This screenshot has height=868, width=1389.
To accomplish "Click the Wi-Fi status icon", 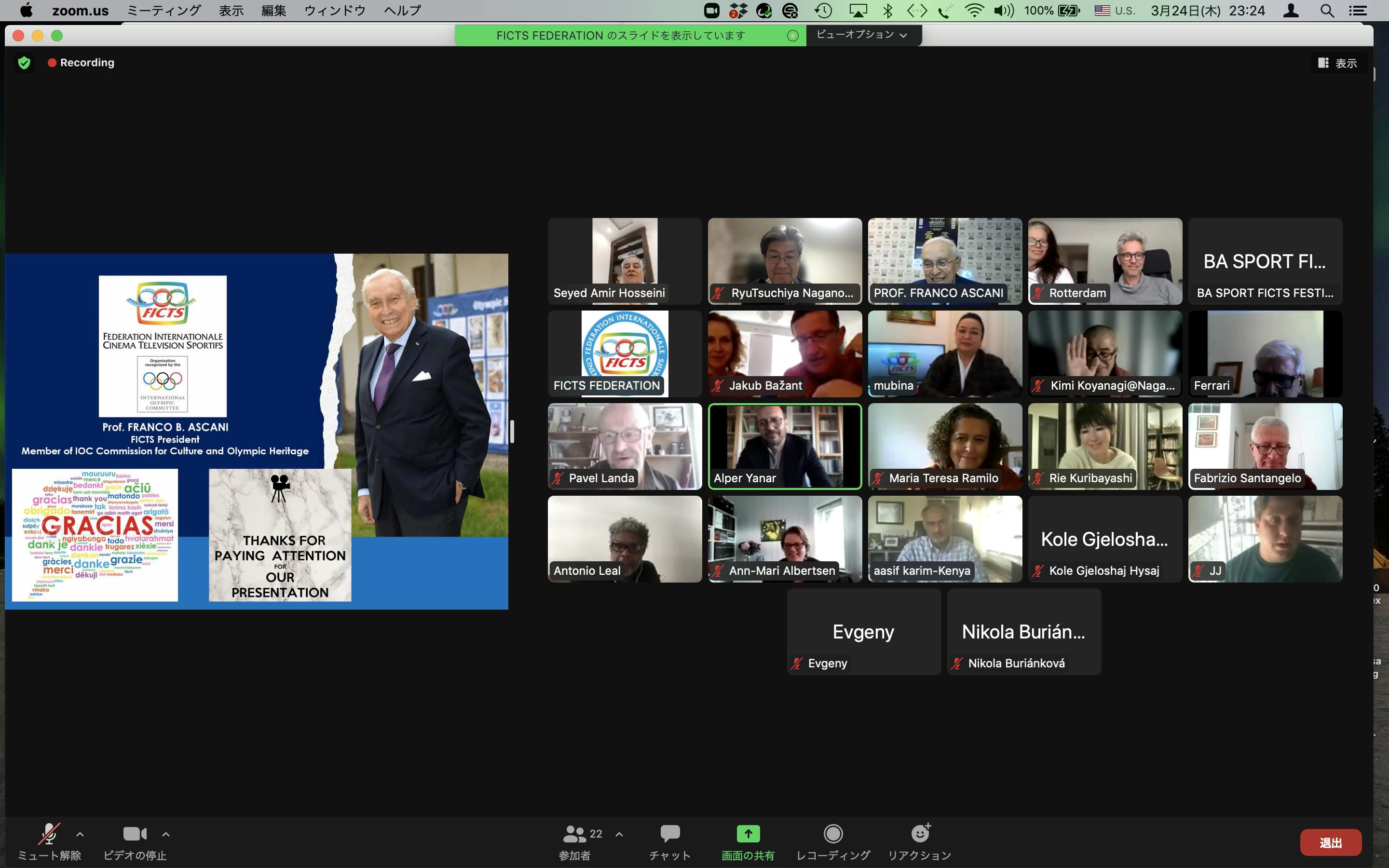I will pos(974,10).
